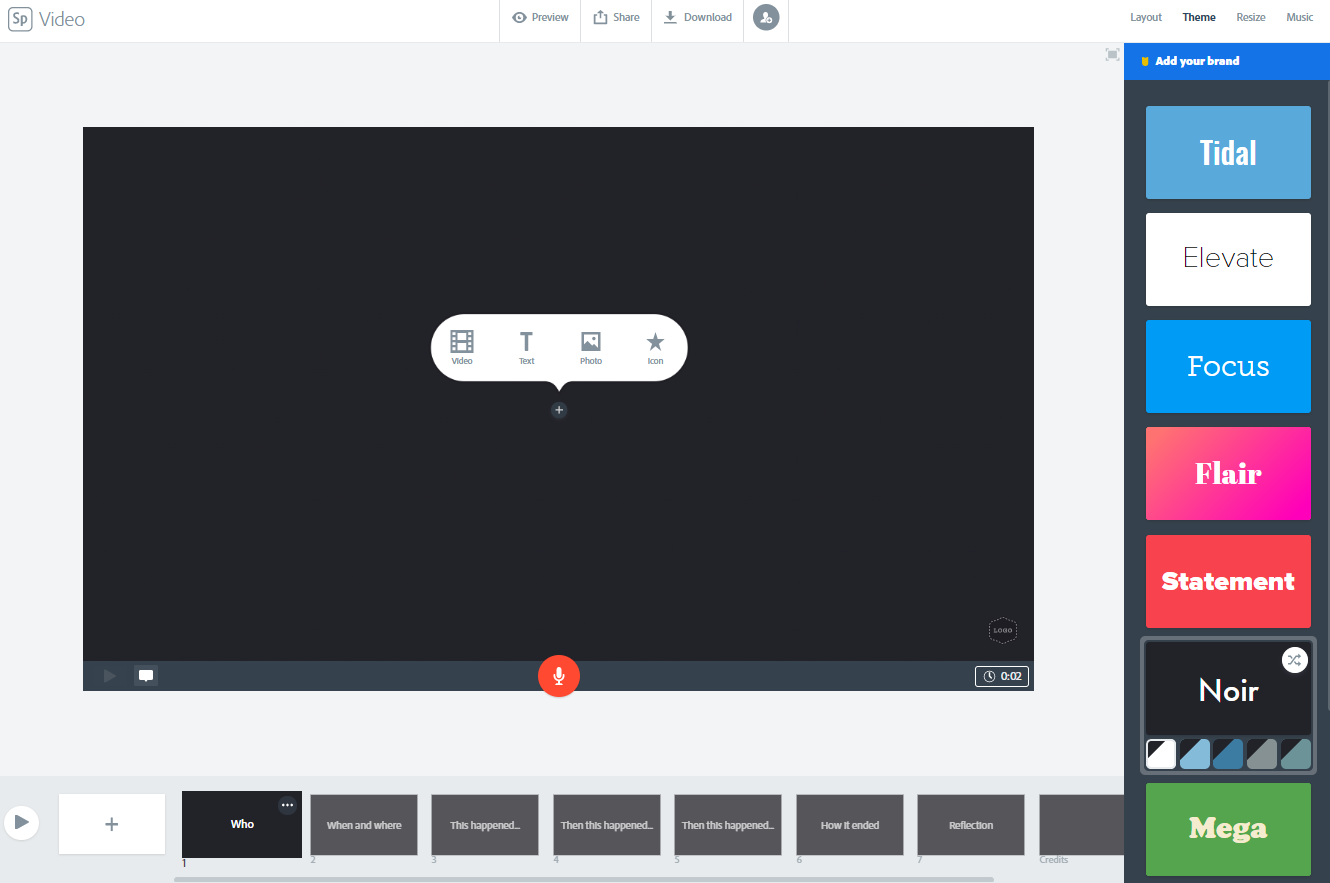The width and height of the screenshot is (1330, 883).
Task: Select the How it ended slide
Action: click(x=850, y=825)
